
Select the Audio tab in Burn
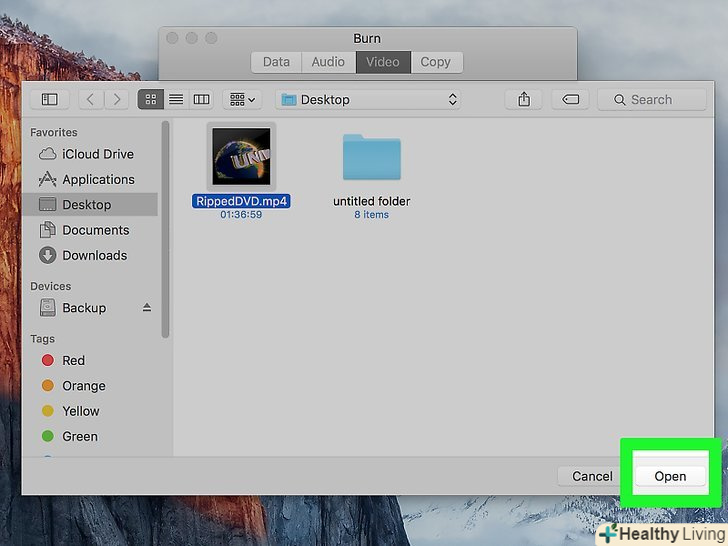(328, 61)
